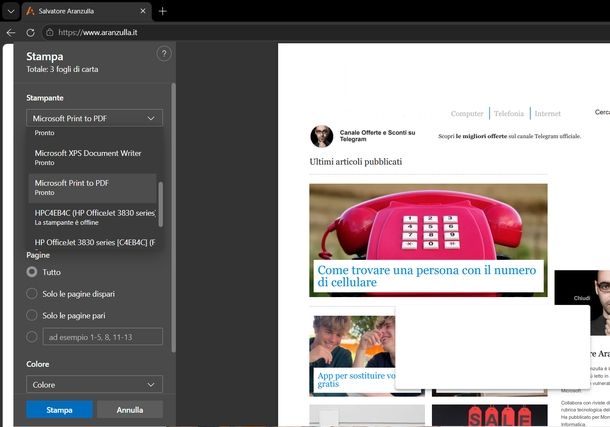Click the Telegram channel avatar image
610x427 pixels.
322,136
